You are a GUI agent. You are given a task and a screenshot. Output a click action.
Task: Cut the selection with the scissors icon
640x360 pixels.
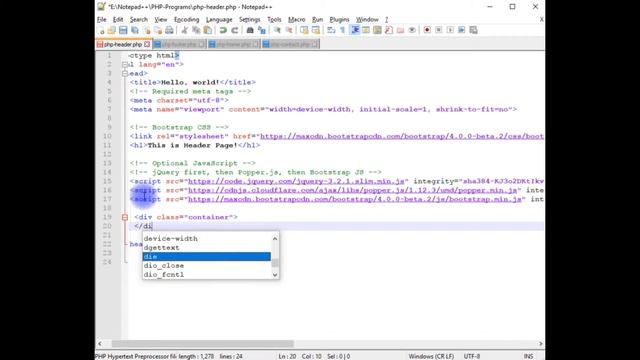[184, 30]
